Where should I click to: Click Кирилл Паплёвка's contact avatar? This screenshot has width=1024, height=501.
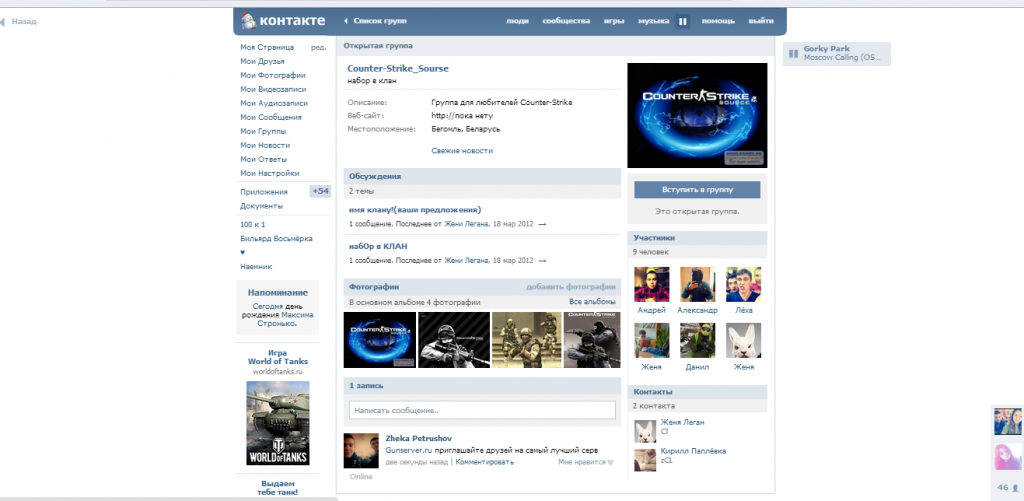645,460
